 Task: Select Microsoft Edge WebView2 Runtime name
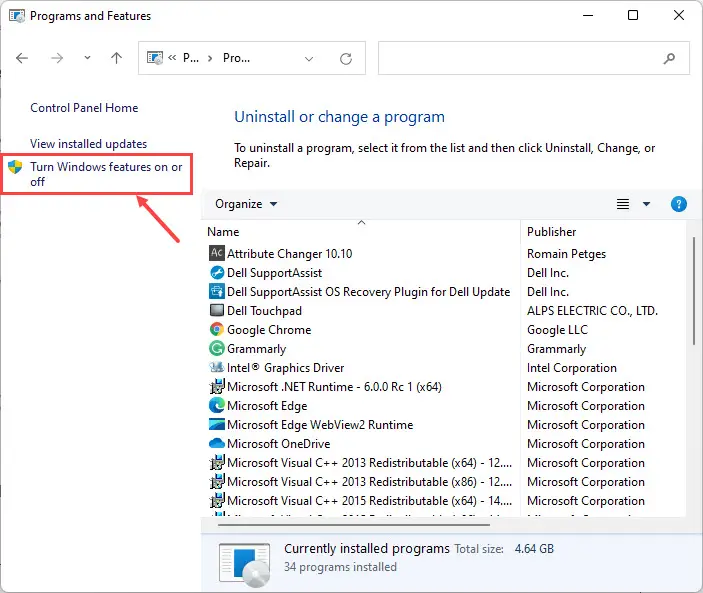[x=320, y=425]
